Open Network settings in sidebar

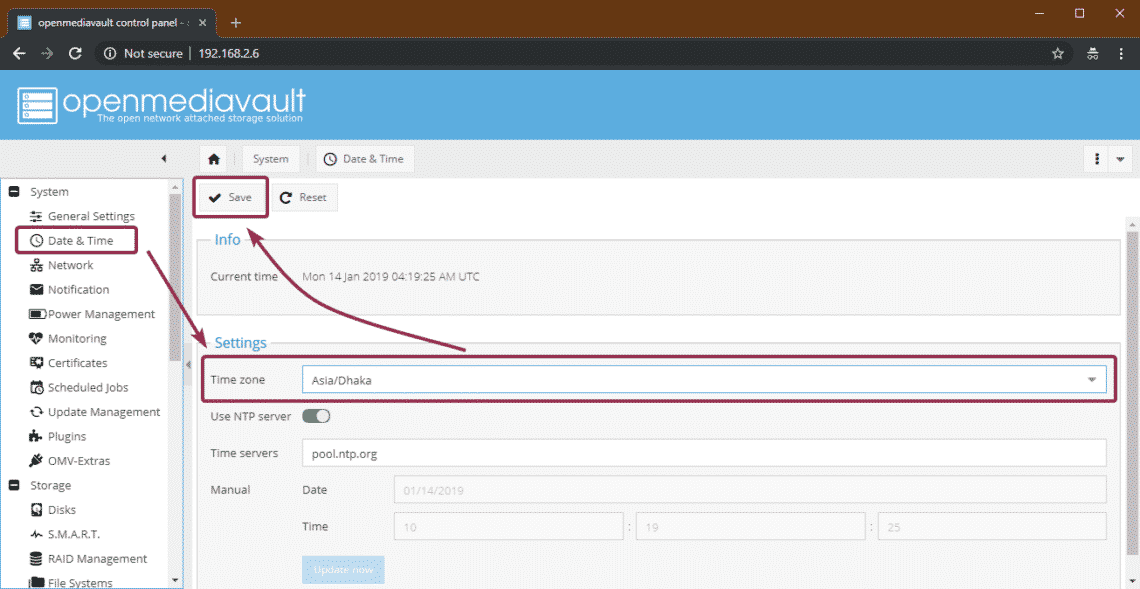[70, 265]
